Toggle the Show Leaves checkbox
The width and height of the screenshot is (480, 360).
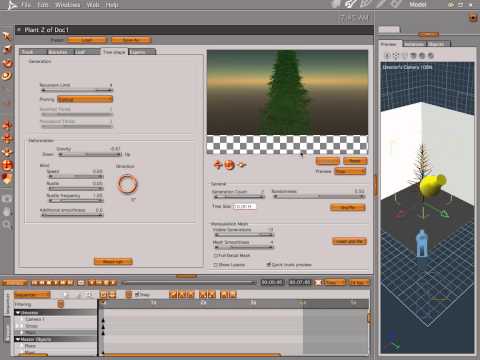click(215, 265)
